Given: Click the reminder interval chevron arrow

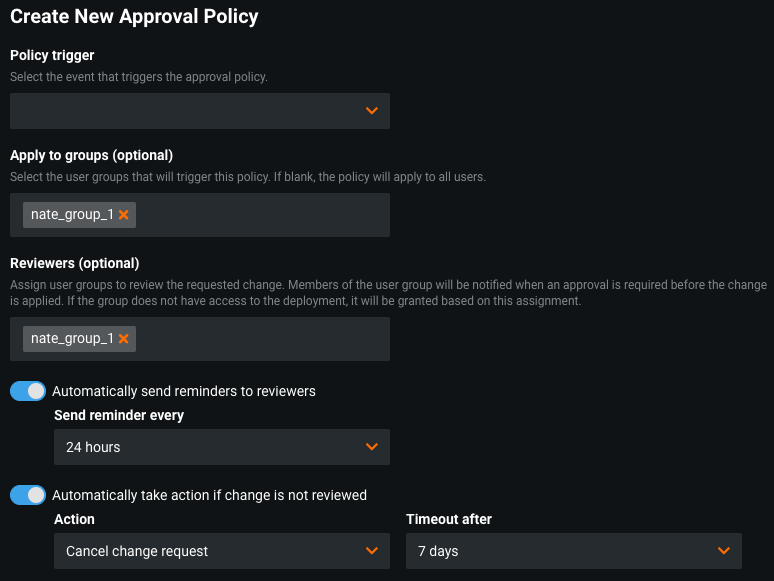Looking at the screenshot, I should click(x=371, y=447).
